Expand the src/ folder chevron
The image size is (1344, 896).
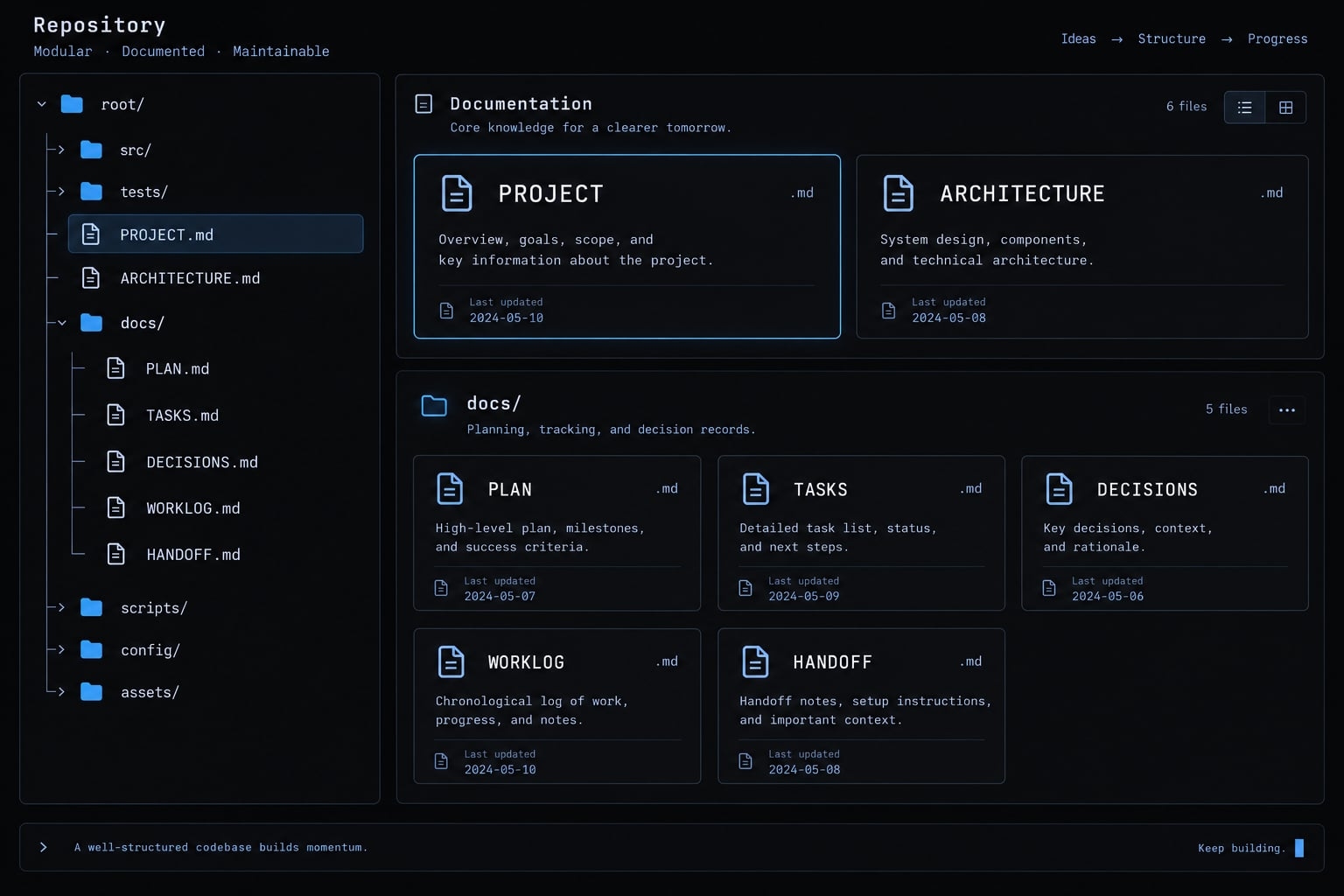click(x=61, y=150)
